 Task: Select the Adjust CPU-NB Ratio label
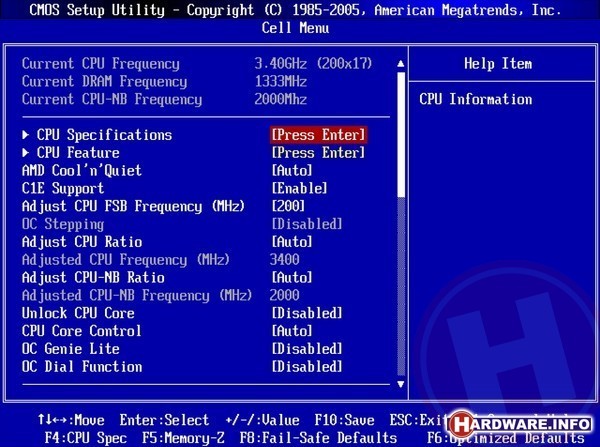(x=93, y=277)
